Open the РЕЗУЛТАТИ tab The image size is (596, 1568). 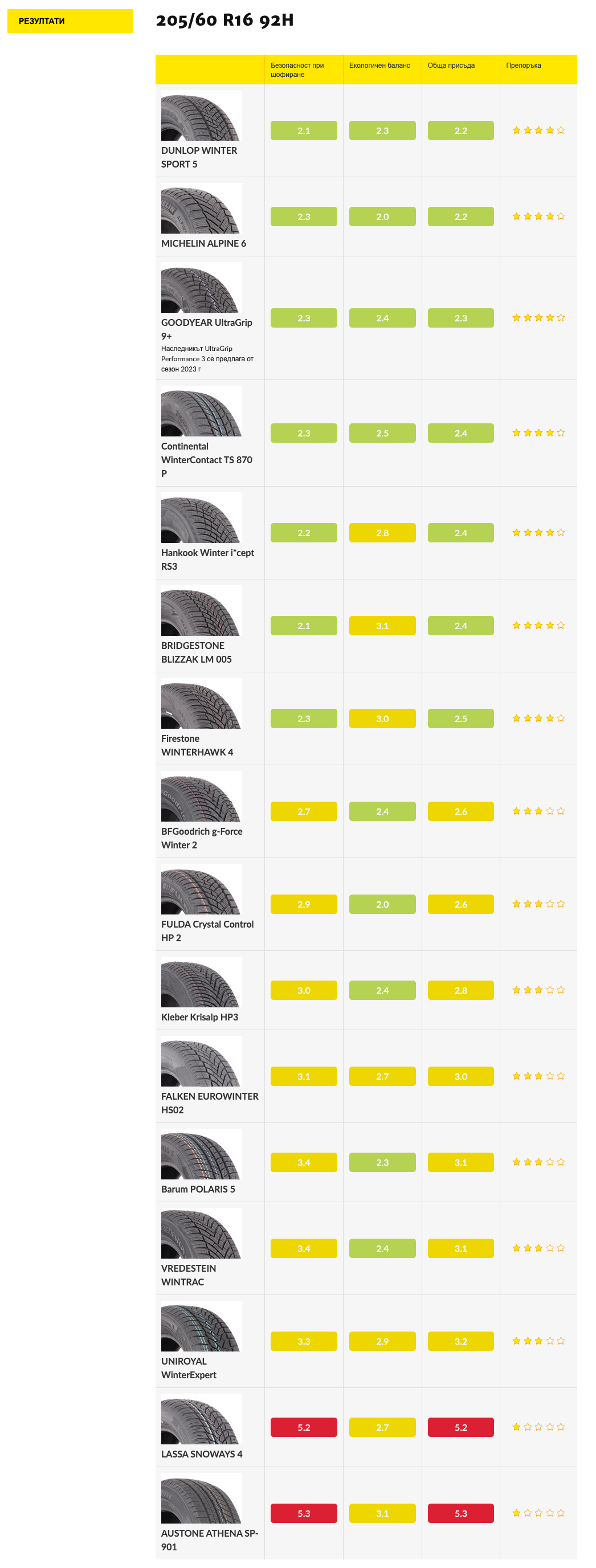tap(70, 21)
